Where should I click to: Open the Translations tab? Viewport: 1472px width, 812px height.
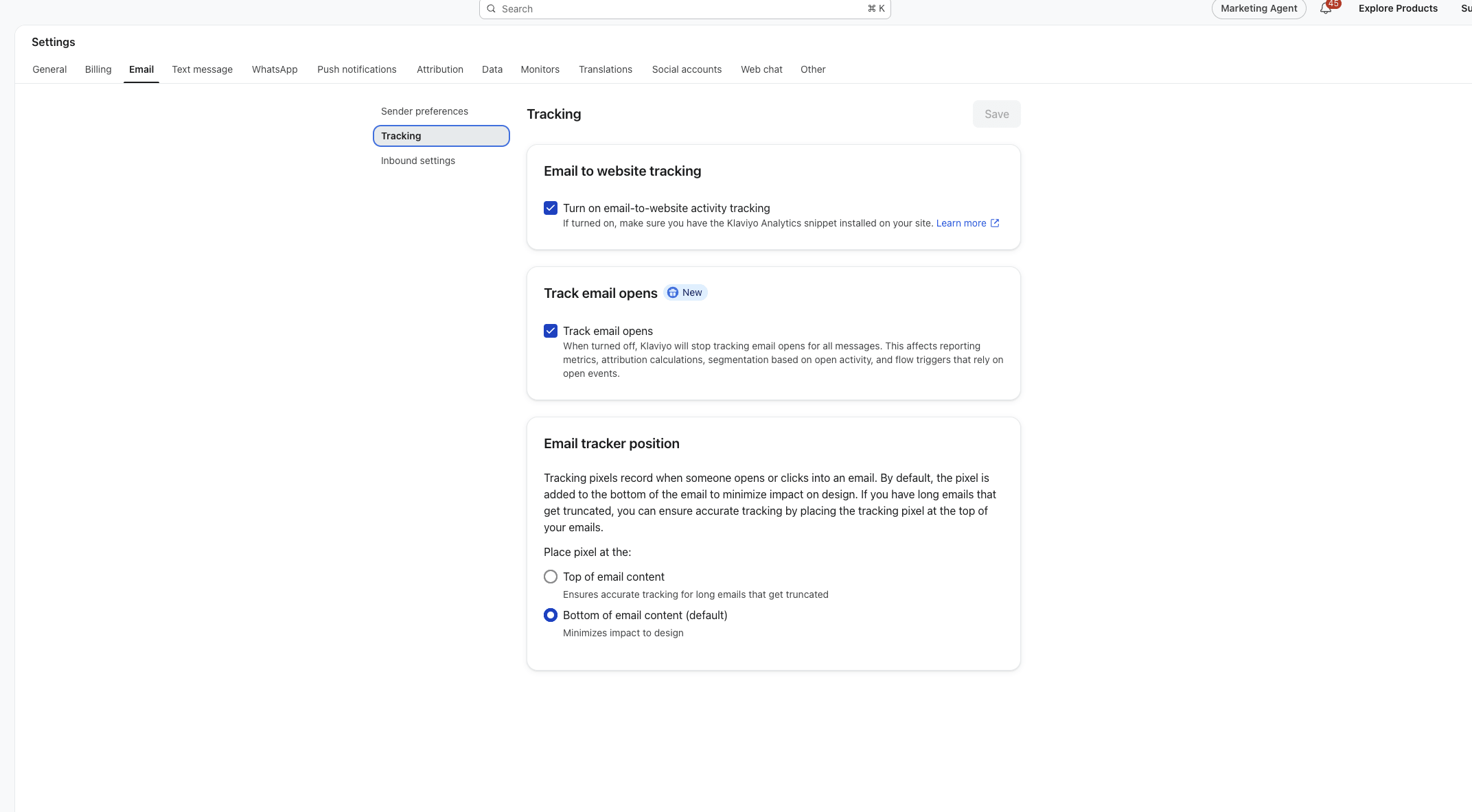point(606,69)
